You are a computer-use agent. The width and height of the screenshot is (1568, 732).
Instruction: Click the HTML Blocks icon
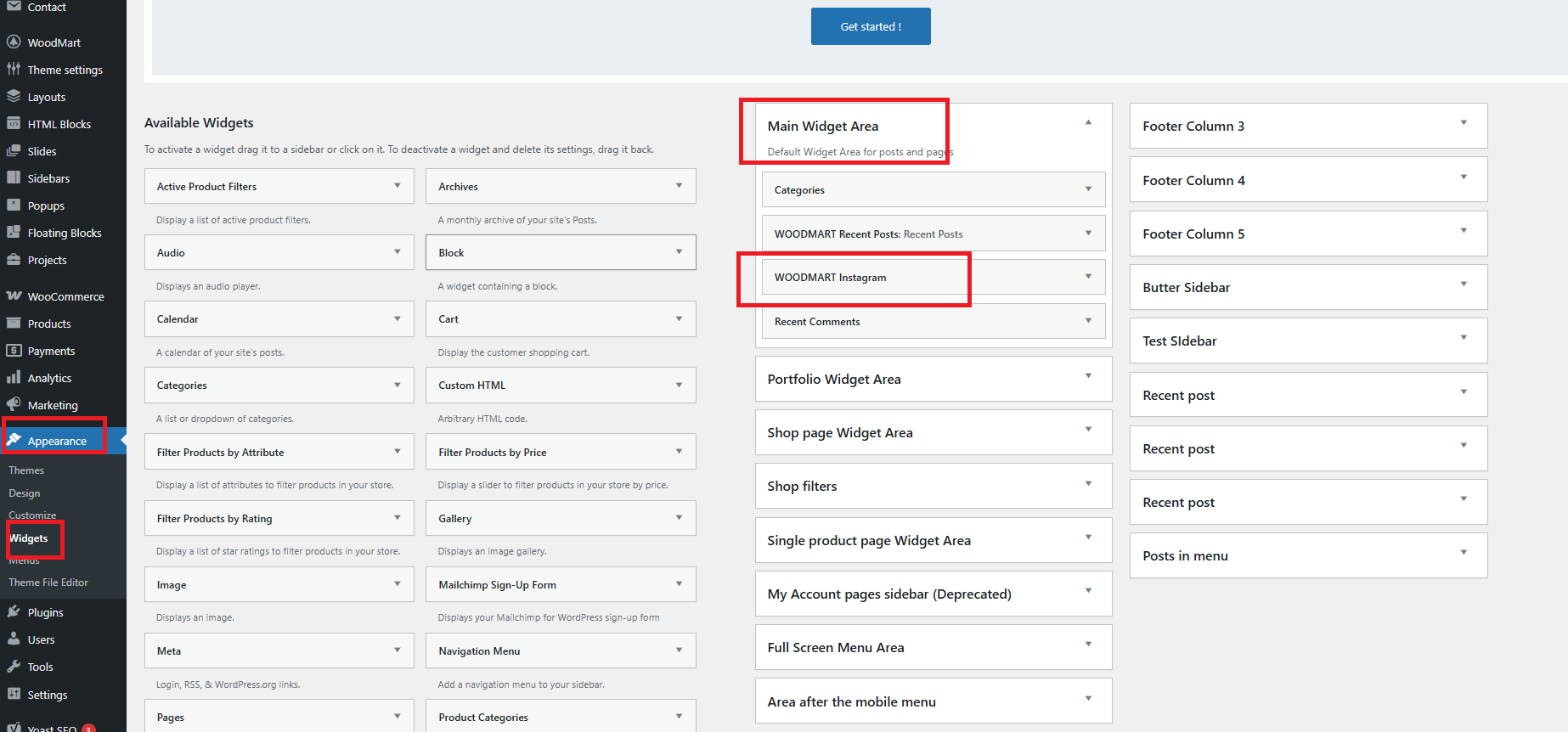(14, 123)
